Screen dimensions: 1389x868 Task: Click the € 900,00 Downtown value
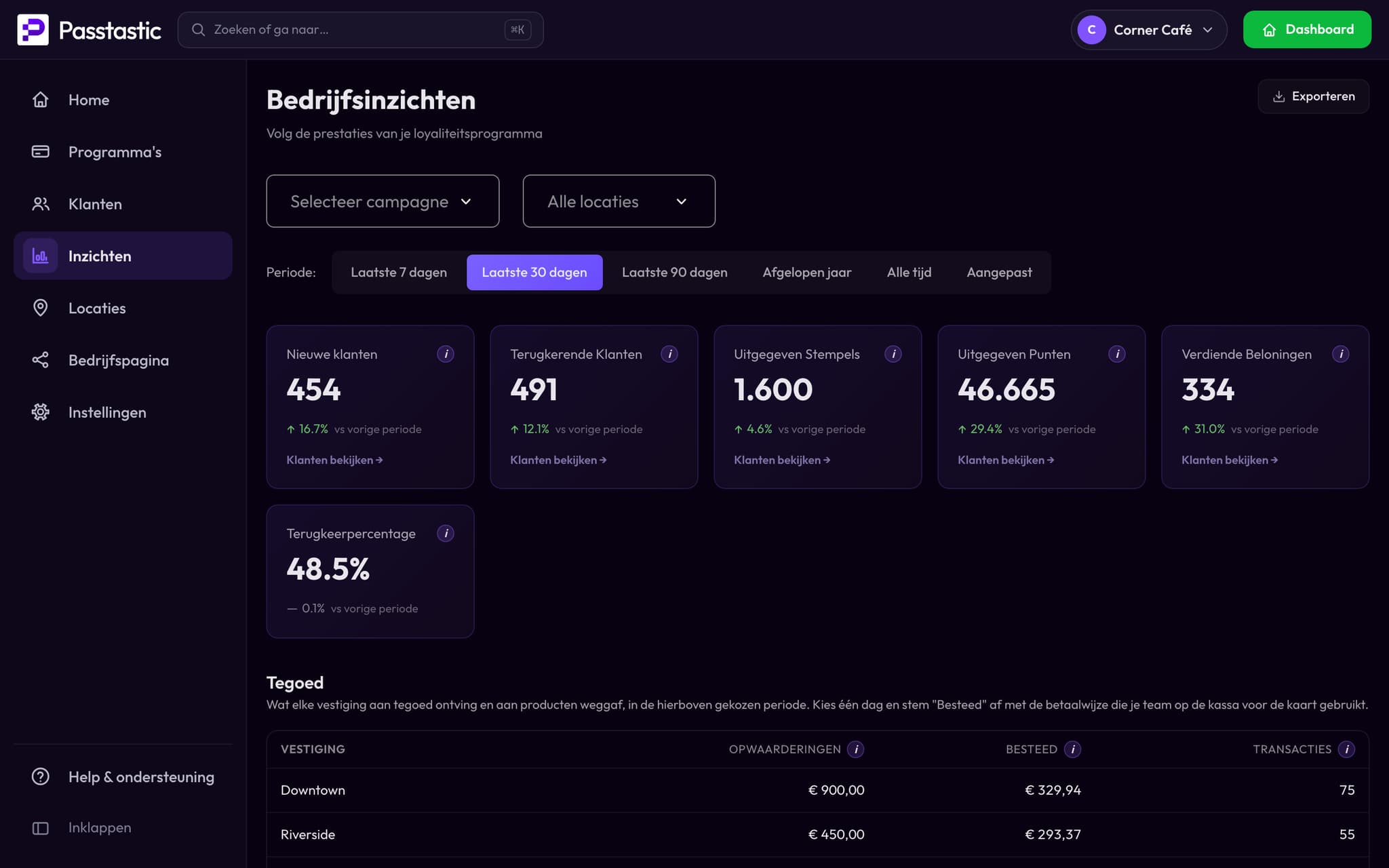pos(836,791)
